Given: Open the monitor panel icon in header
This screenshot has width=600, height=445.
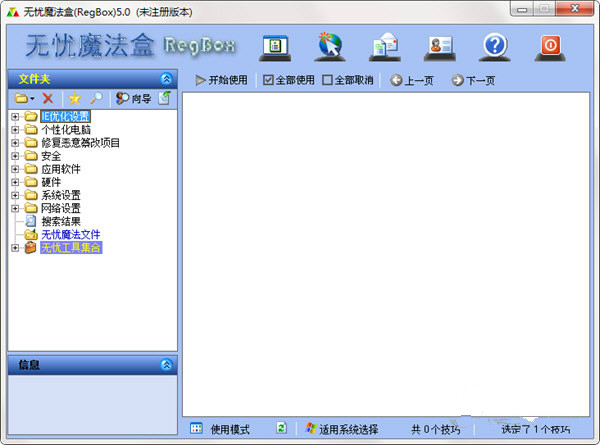Looking at the screenshot, I should click(275, 47).
